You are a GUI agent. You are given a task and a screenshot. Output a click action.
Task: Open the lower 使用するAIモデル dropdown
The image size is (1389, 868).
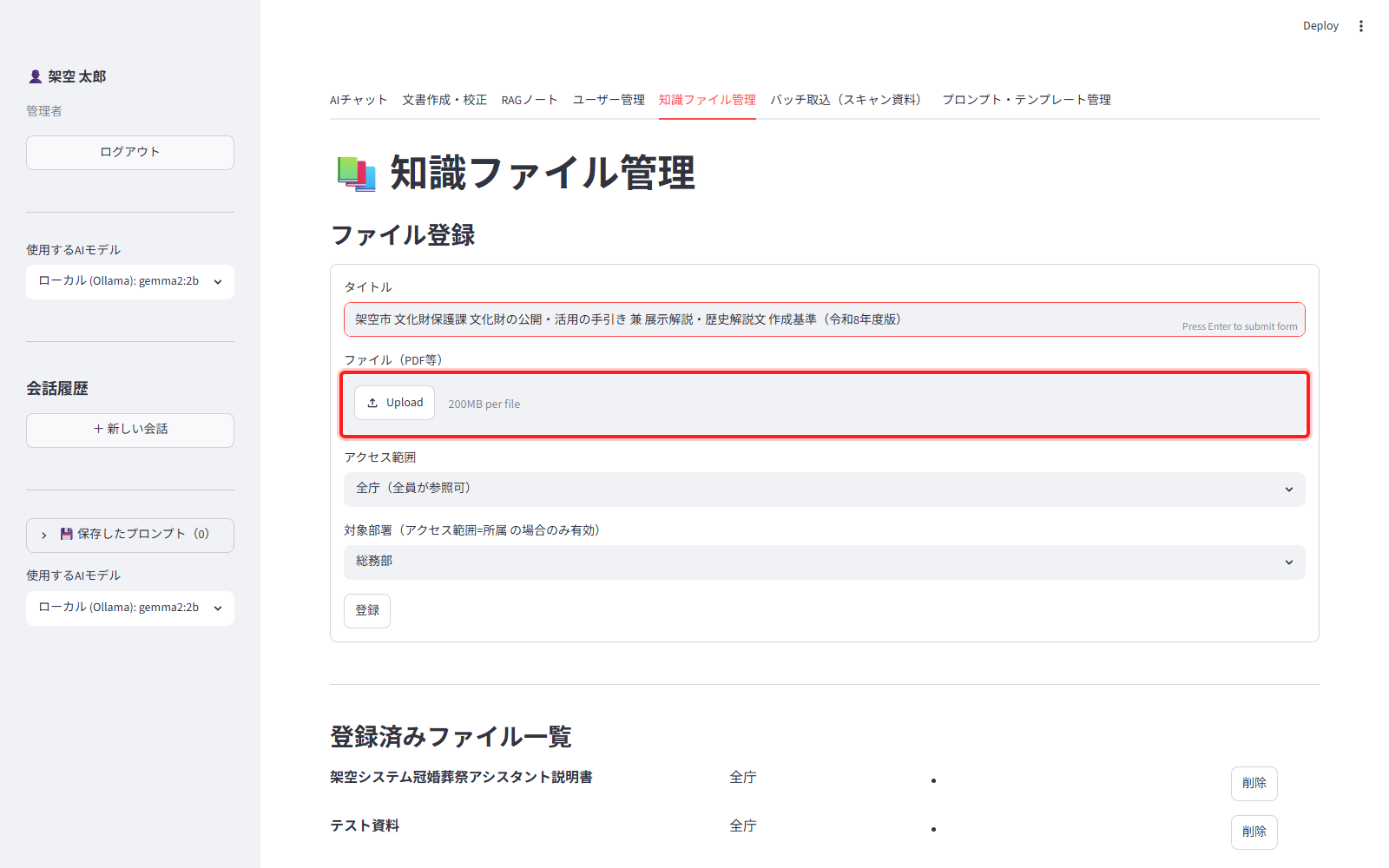pos(130,608)
